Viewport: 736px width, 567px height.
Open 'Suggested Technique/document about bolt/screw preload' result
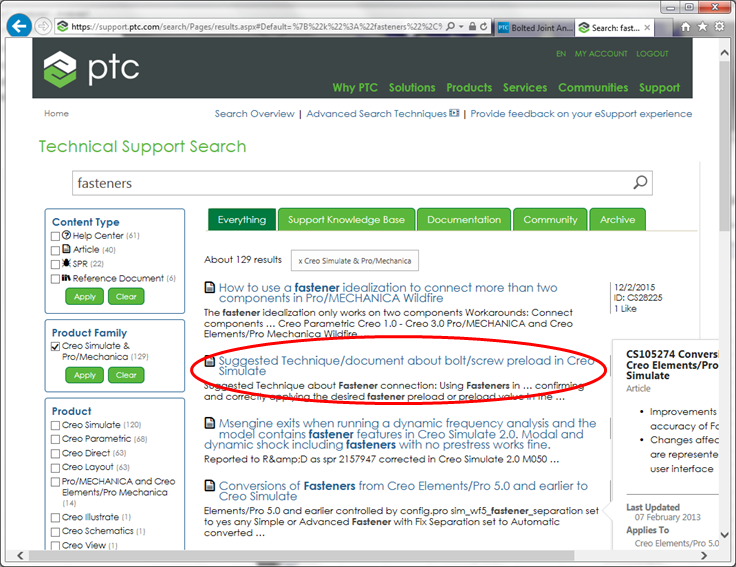coord(406,366)
